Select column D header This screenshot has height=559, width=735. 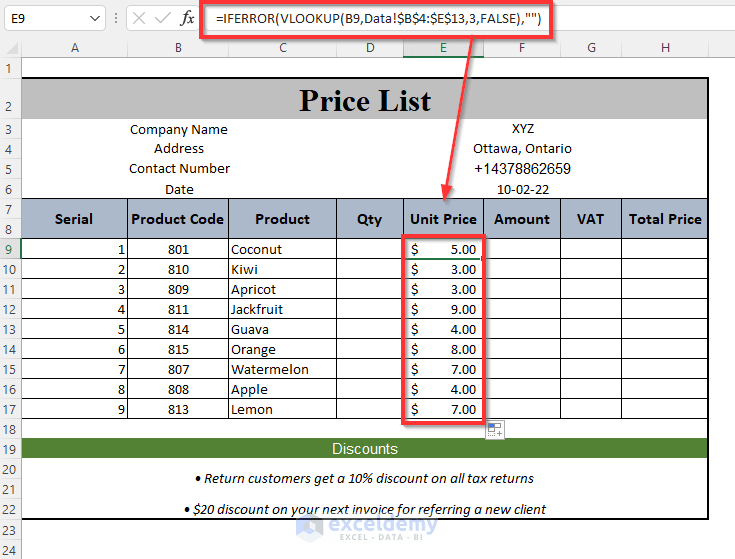point(370,48)
